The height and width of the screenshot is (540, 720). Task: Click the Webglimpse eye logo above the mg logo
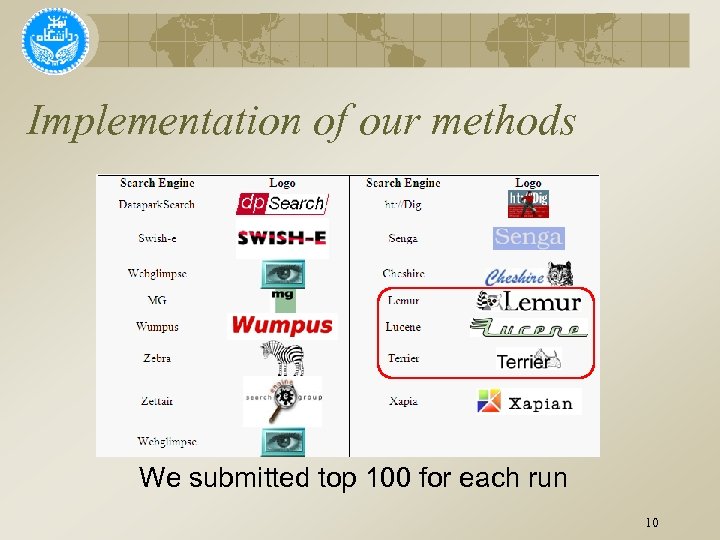(283, 274)
